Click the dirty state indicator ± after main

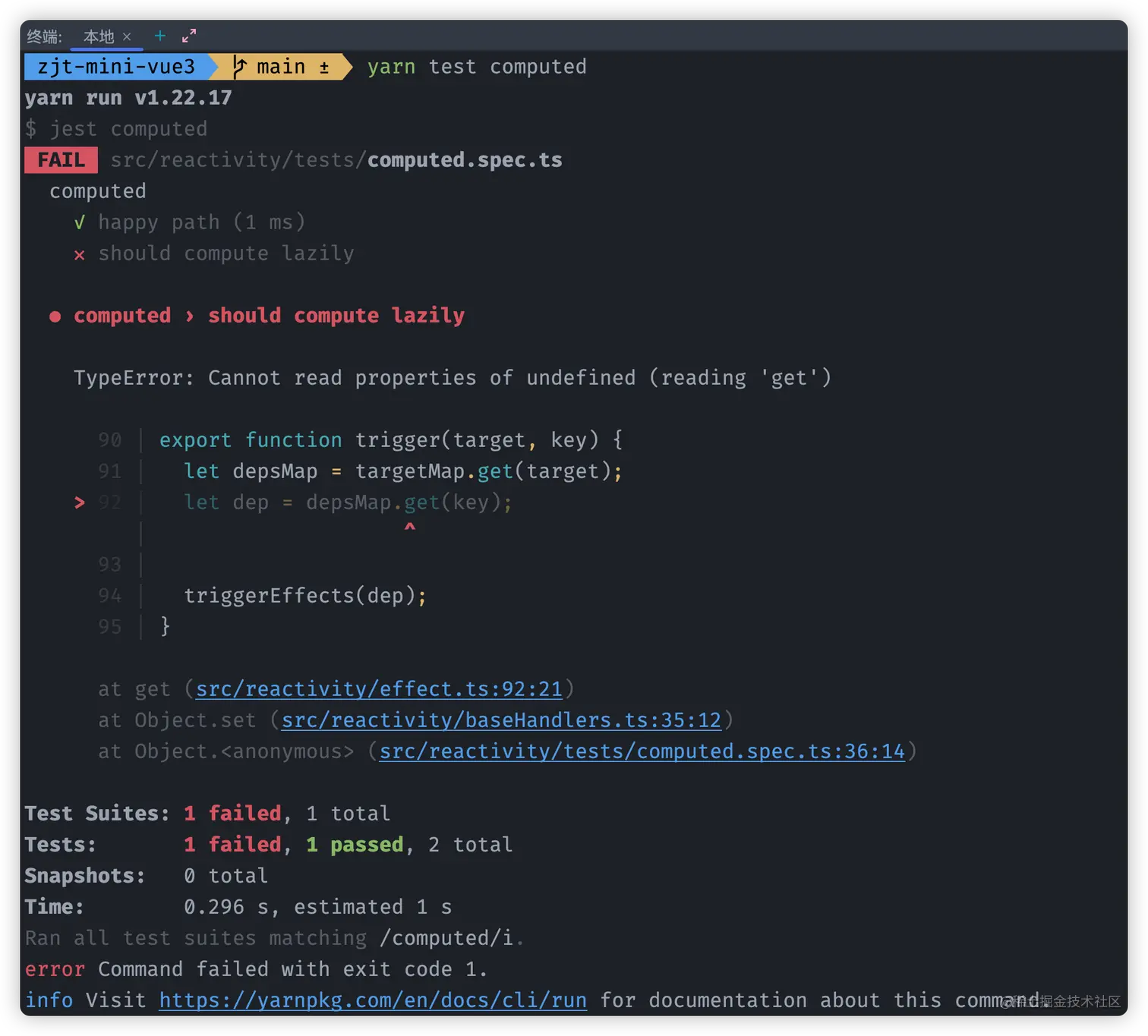325,67
